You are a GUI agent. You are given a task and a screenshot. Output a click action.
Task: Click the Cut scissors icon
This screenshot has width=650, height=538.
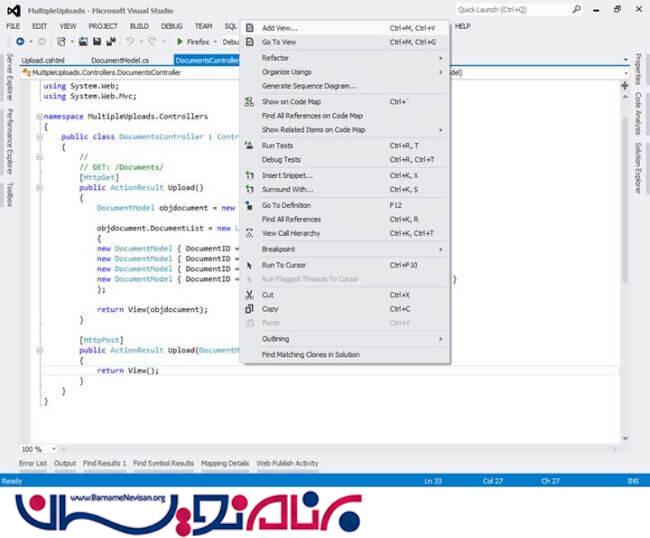[x=250, y=295]
